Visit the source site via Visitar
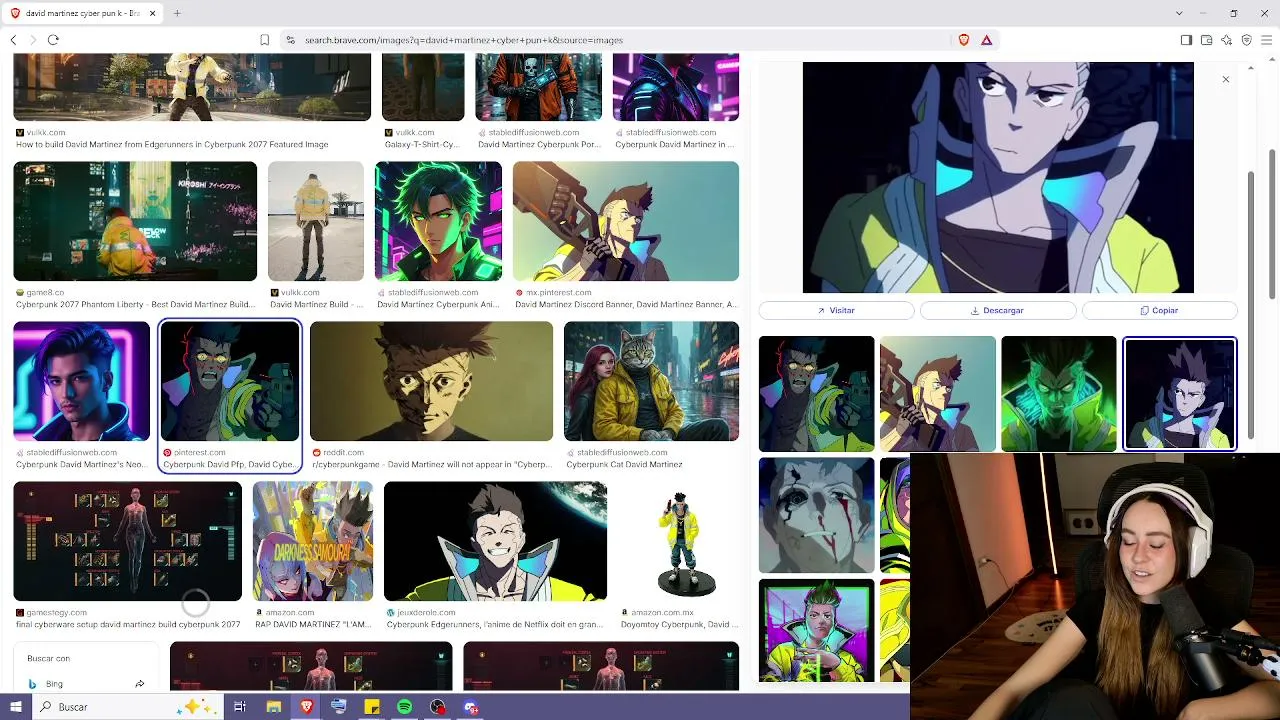Image resolution: width=1280 pixels, height=720 pixels. 836,311
